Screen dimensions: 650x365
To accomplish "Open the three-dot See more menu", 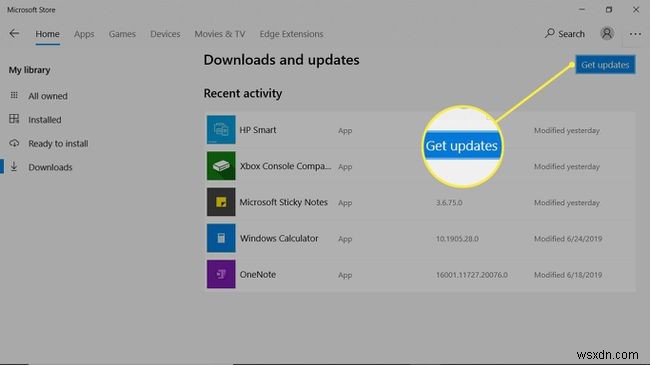I will pyautogui.click(x=635, y=34).
